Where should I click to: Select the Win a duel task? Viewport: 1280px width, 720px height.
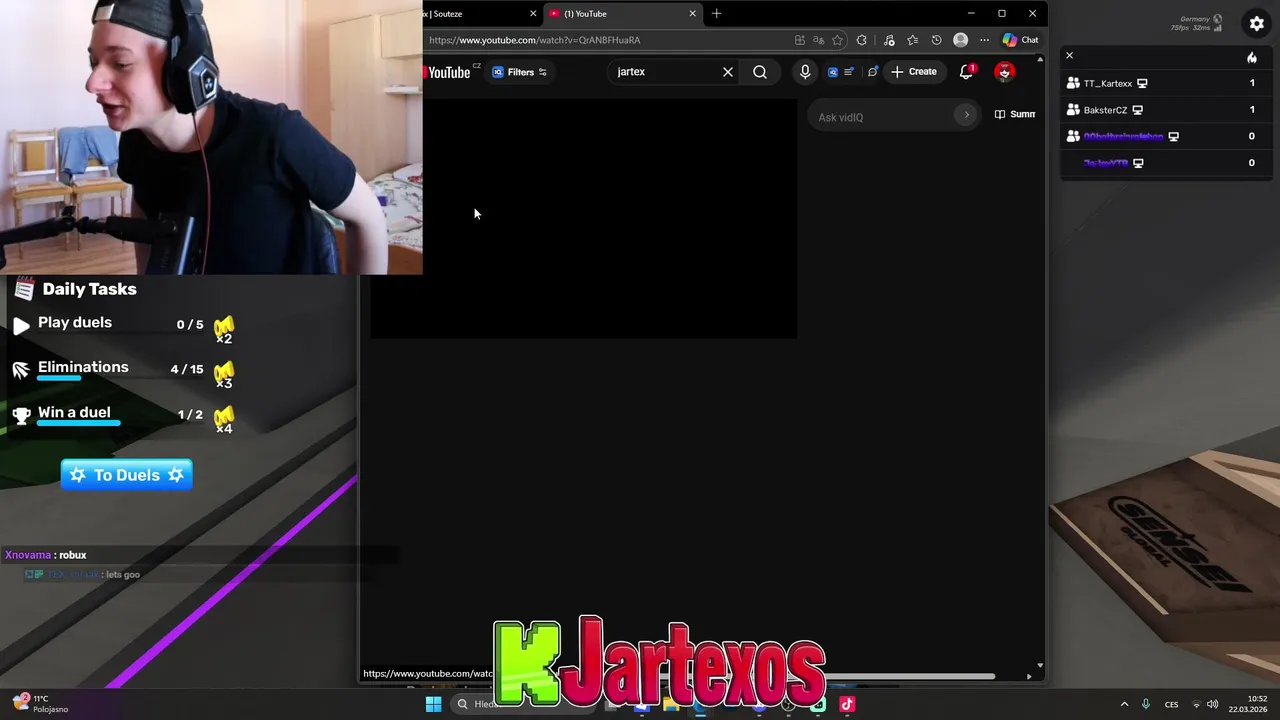tap(122, 415)
